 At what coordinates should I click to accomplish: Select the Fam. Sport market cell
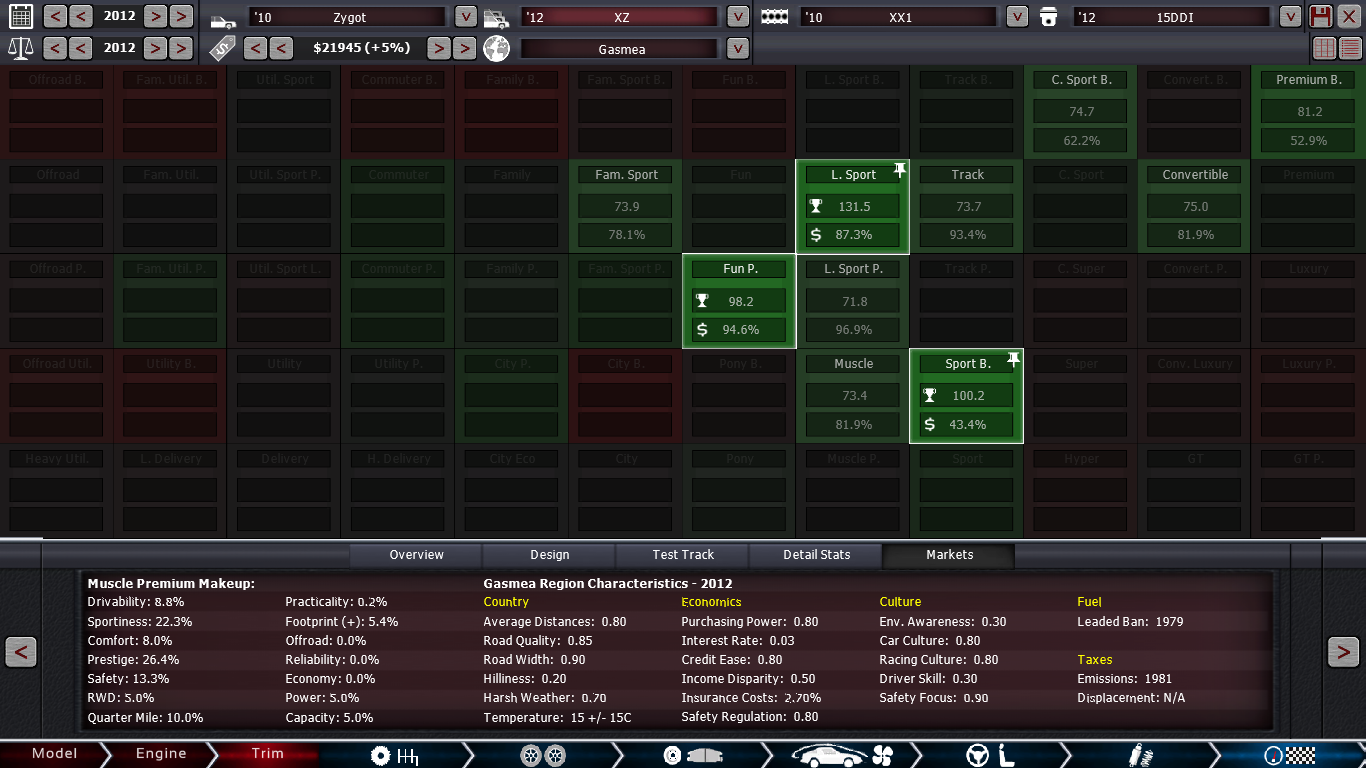pos(626,206)
